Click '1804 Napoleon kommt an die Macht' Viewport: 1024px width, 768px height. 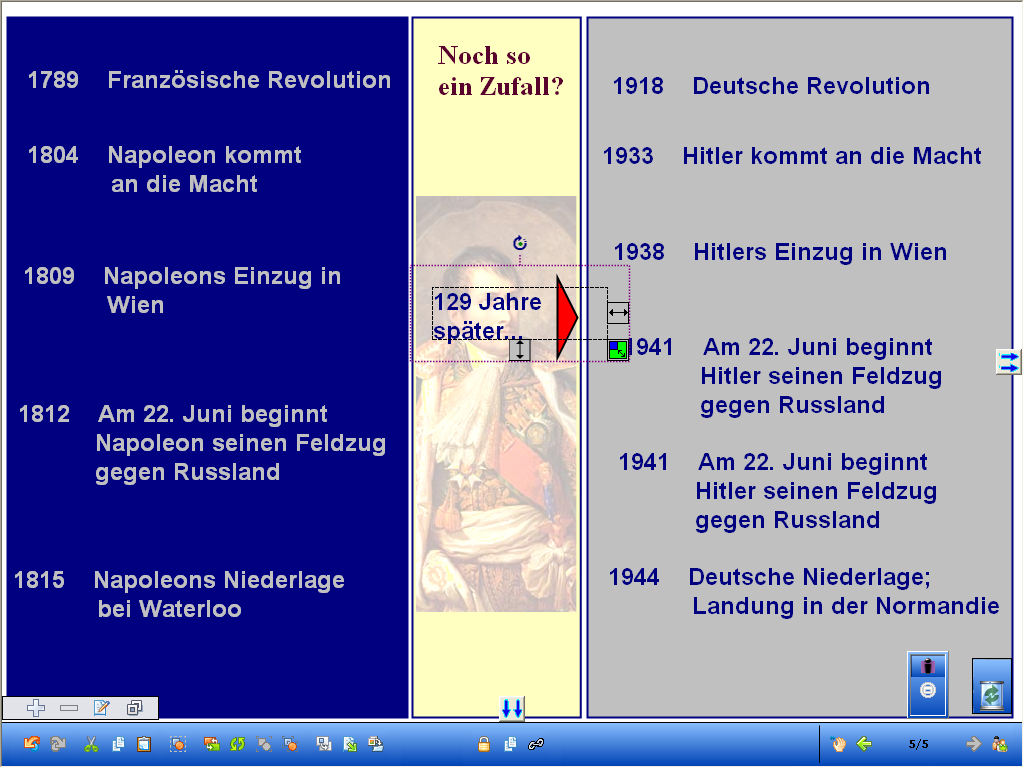[165, 169]
